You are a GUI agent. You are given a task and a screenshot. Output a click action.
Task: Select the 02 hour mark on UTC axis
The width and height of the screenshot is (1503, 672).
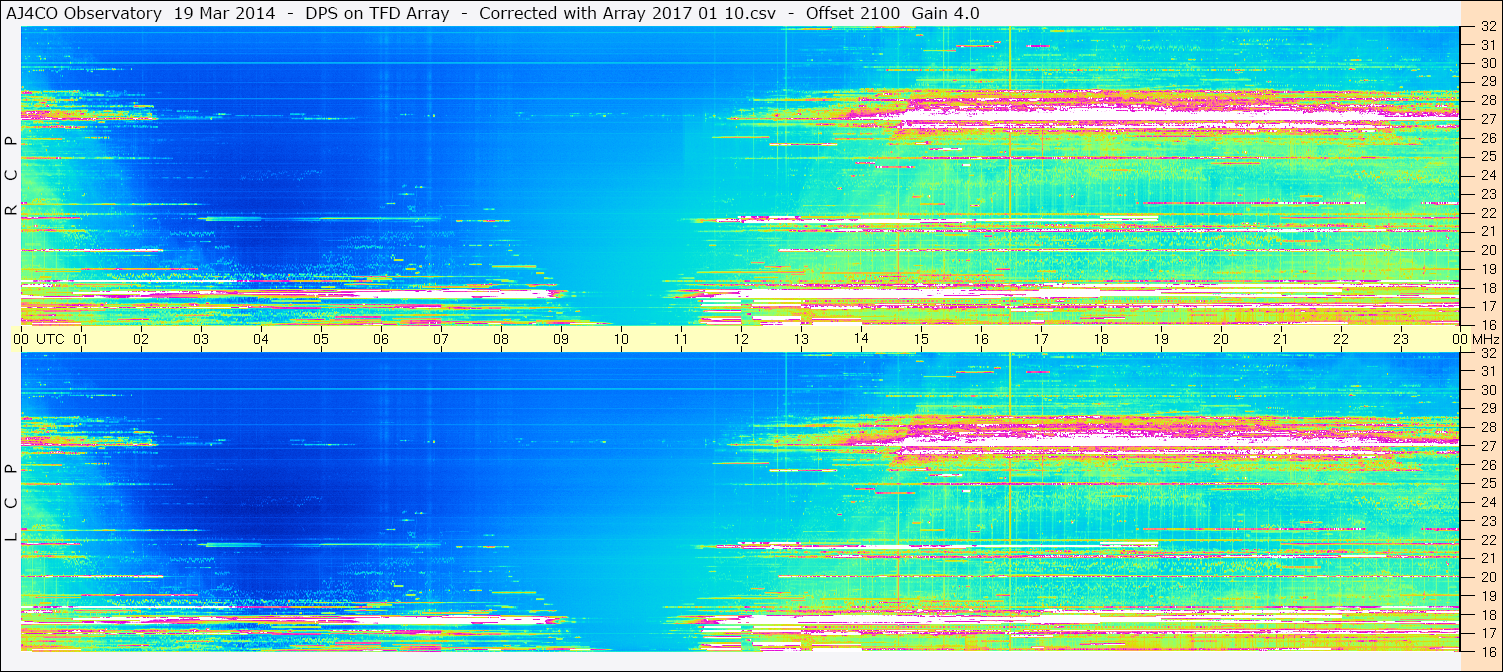click(141, 339)
